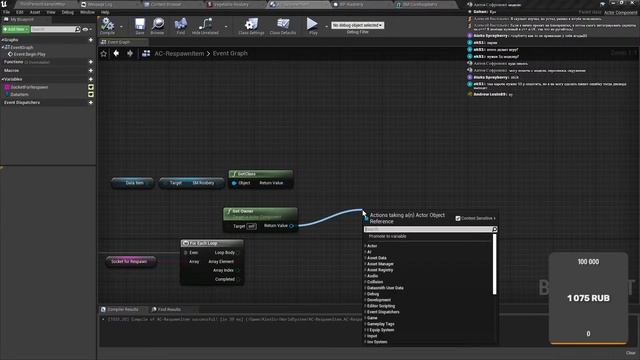Expand the AI category in actions list

365,252
